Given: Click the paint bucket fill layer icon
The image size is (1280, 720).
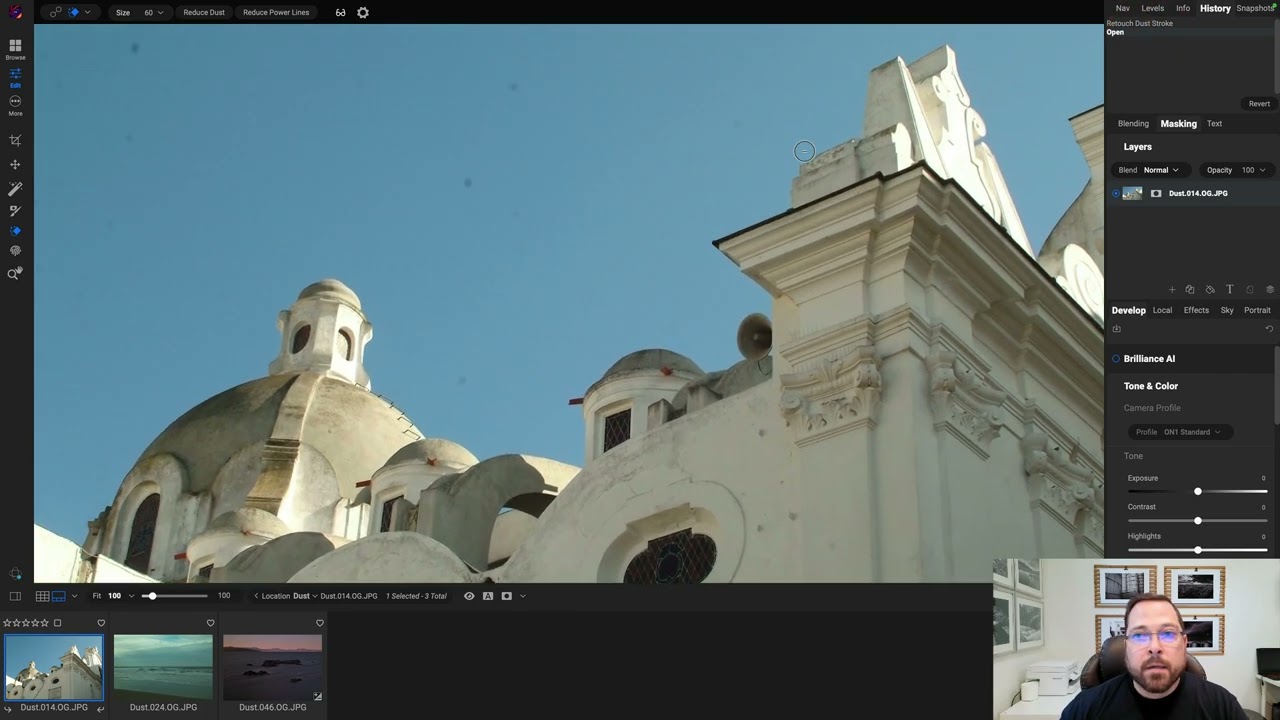Looking at the screenshot, I should 1210,290.
